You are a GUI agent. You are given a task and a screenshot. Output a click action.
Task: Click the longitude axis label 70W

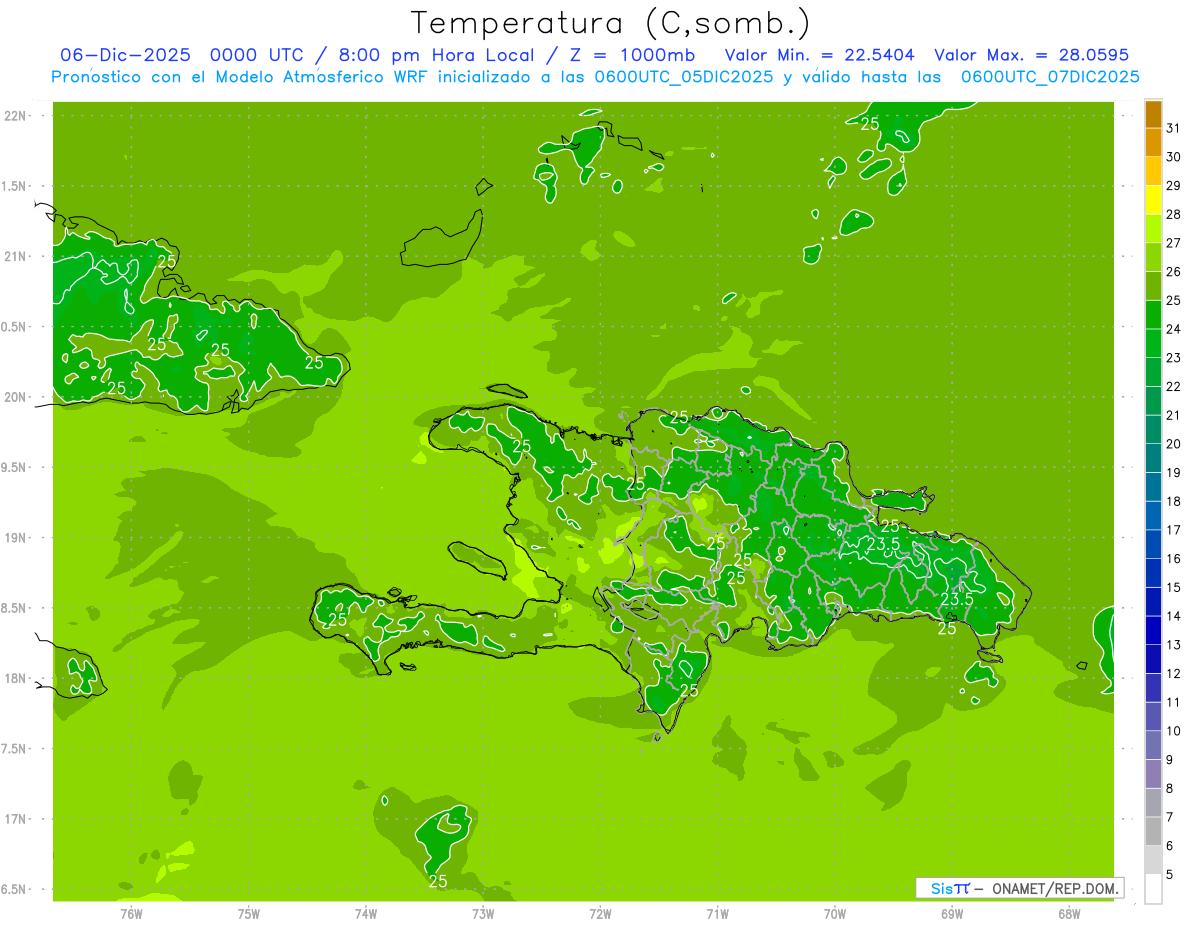point(835,913)
